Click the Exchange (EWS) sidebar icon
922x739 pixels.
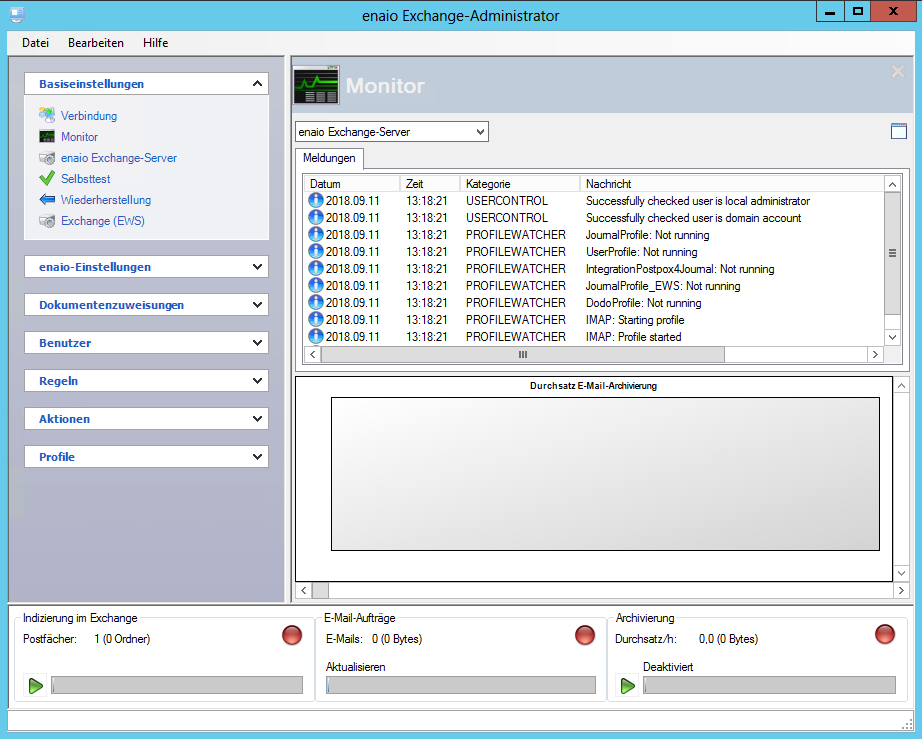[47, 221]
